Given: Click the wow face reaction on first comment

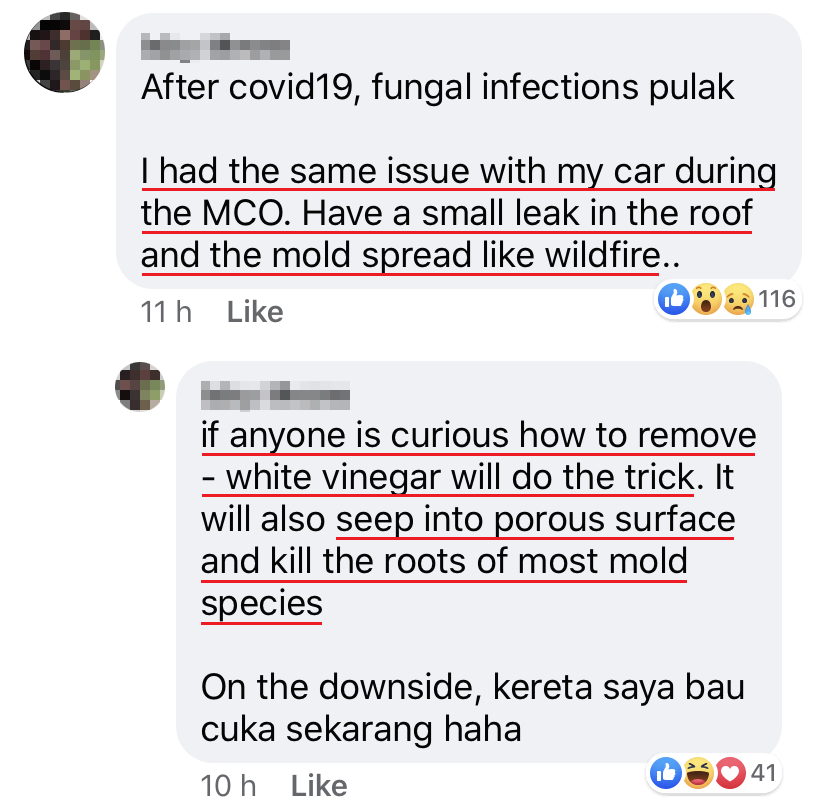Looking at the screenshot, I should 707,299.
